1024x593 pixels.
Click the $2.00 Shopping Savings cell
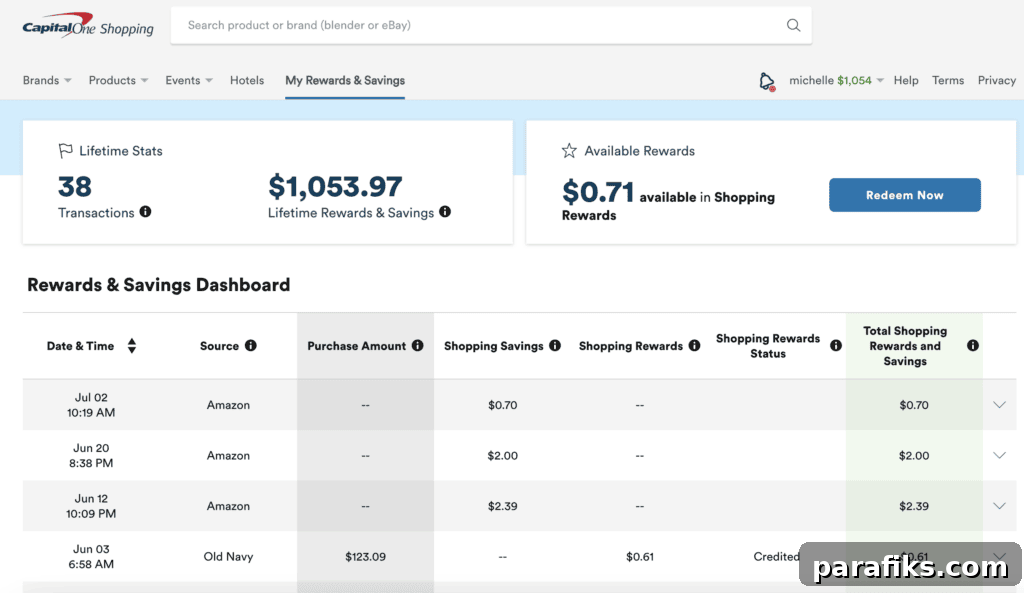tap(502, 455)
